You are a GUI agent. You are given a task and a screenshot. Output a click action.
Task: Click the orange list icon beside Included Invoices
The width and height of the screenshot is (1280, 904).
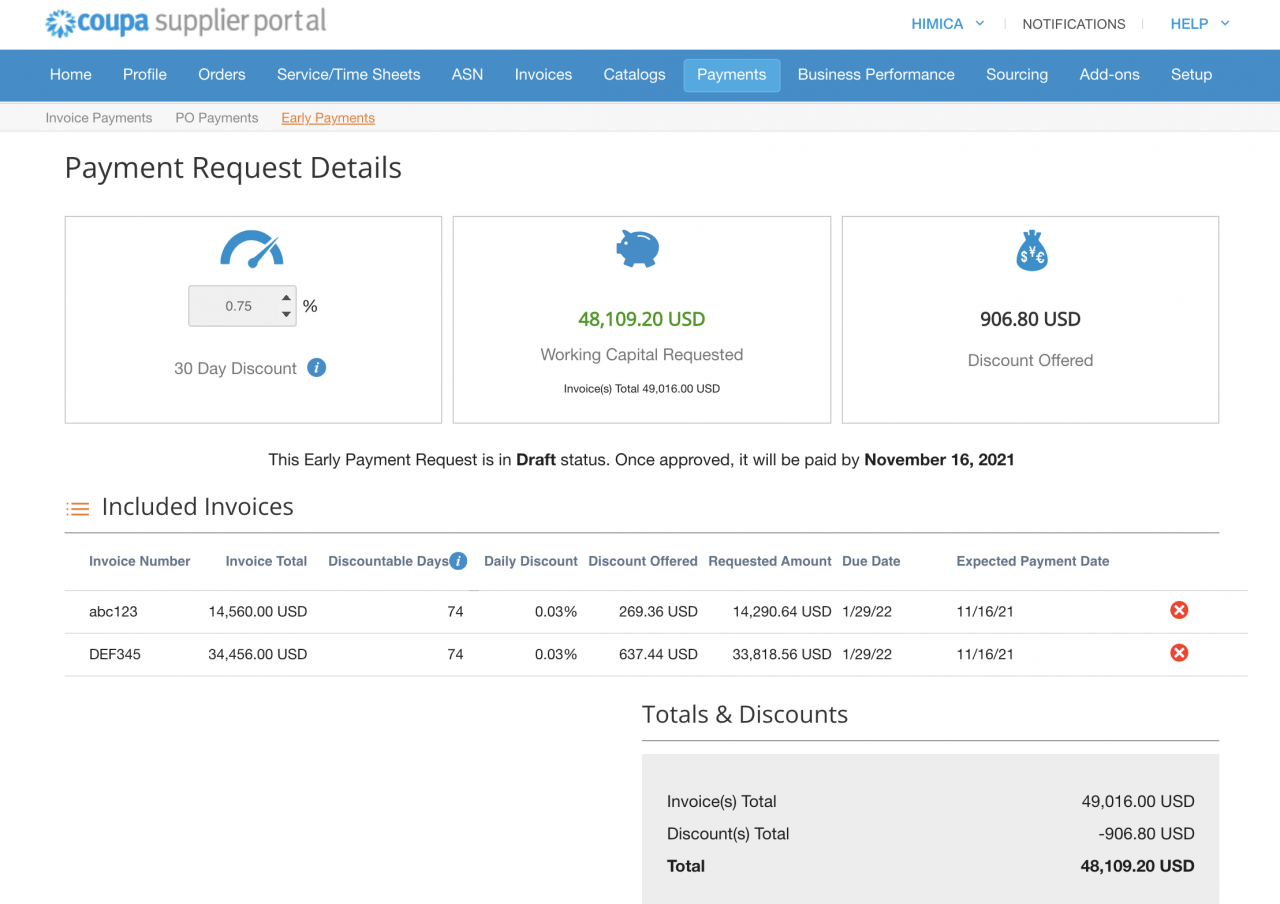pyautogui.click(x=77, y=508)
